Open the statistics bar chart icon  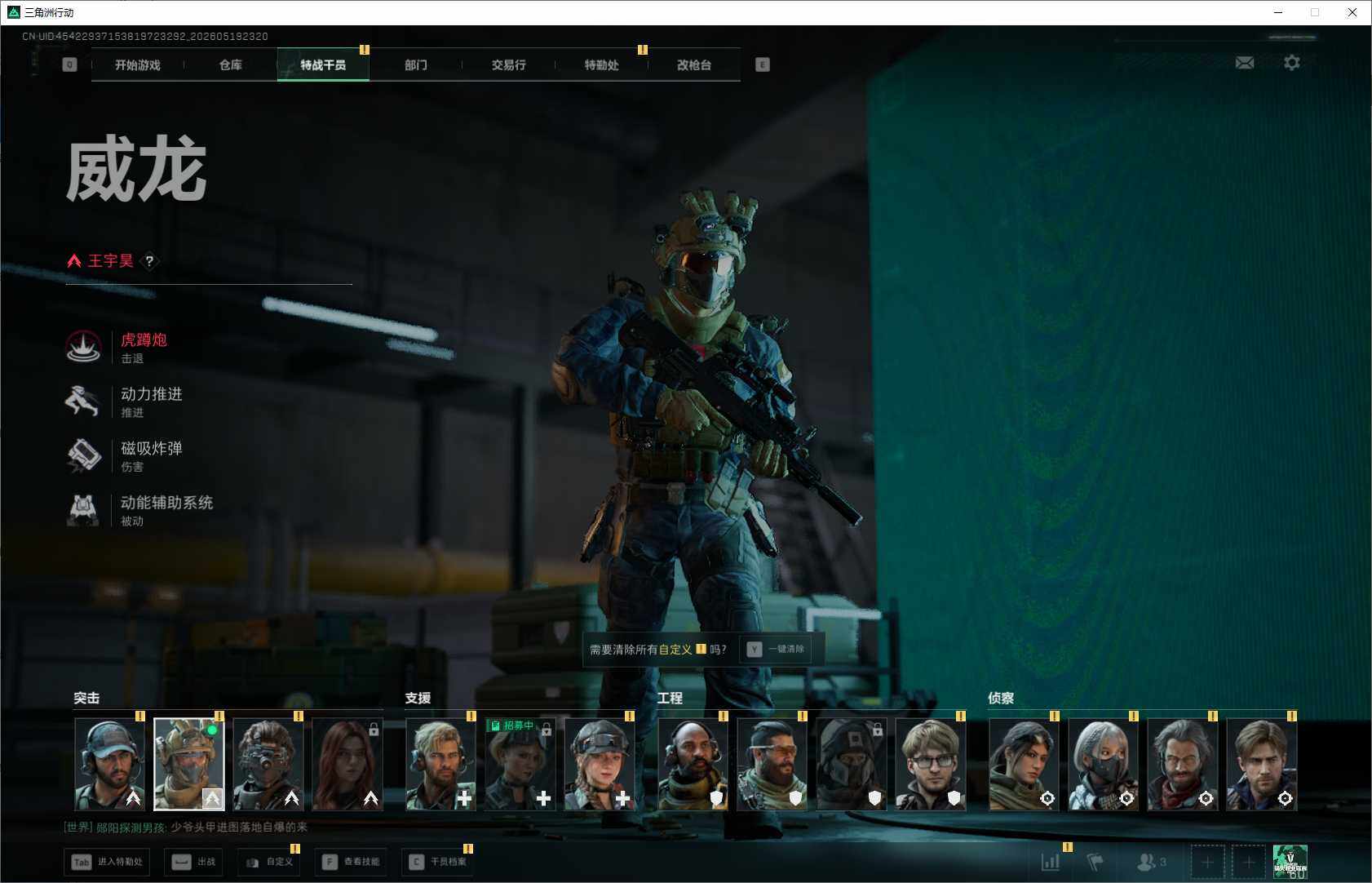pos(1051,862)
